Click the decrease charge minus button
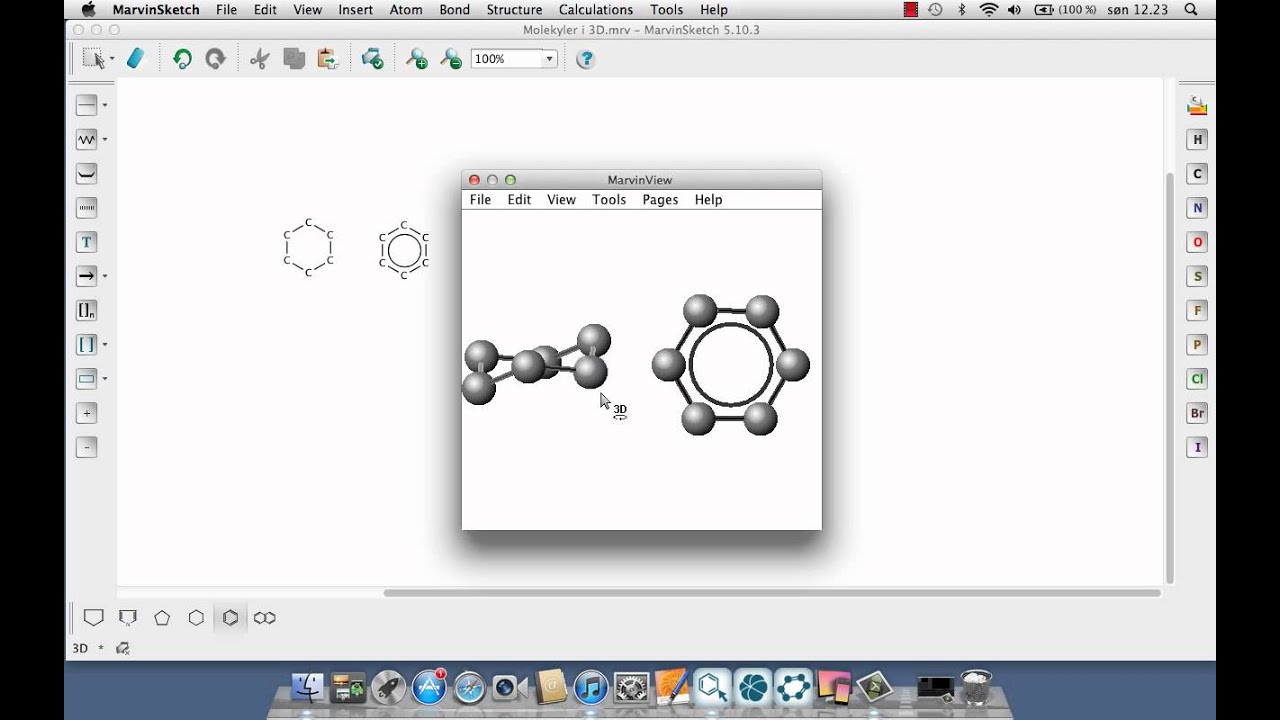The height and width of the screenshot is (720, 1280). (87, 447)
